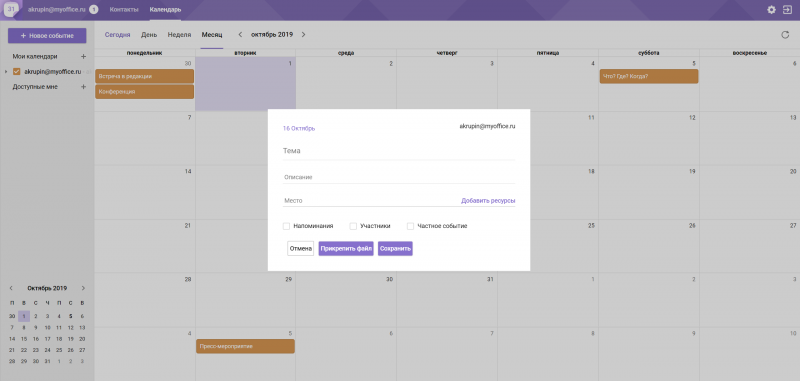Open the 'Что? Где? Когда?' event
This screenshot has height=381, width=800.
648,77
